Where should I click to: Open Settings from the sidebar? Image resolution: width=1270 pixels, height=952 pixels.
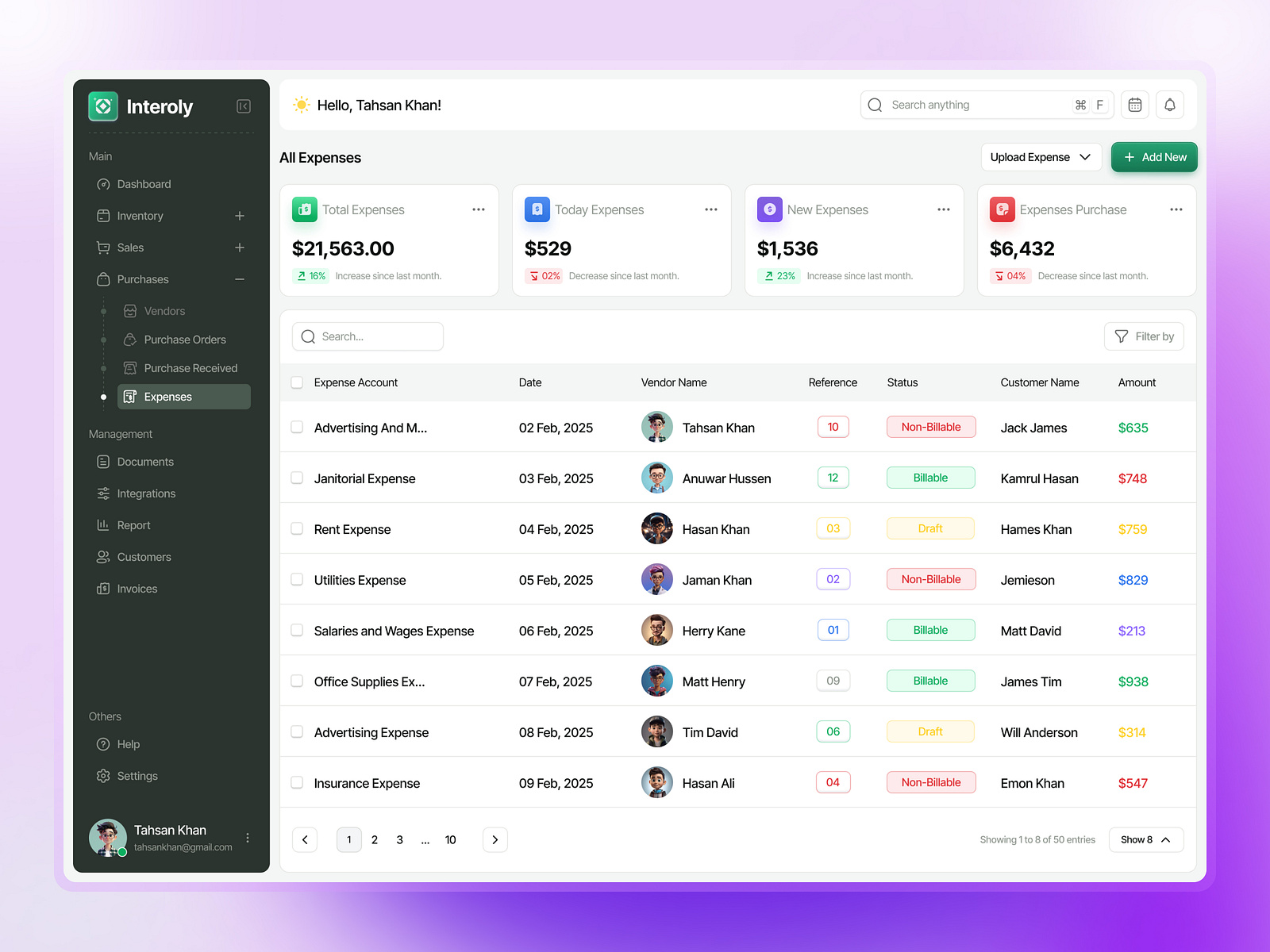coord(137,775)
